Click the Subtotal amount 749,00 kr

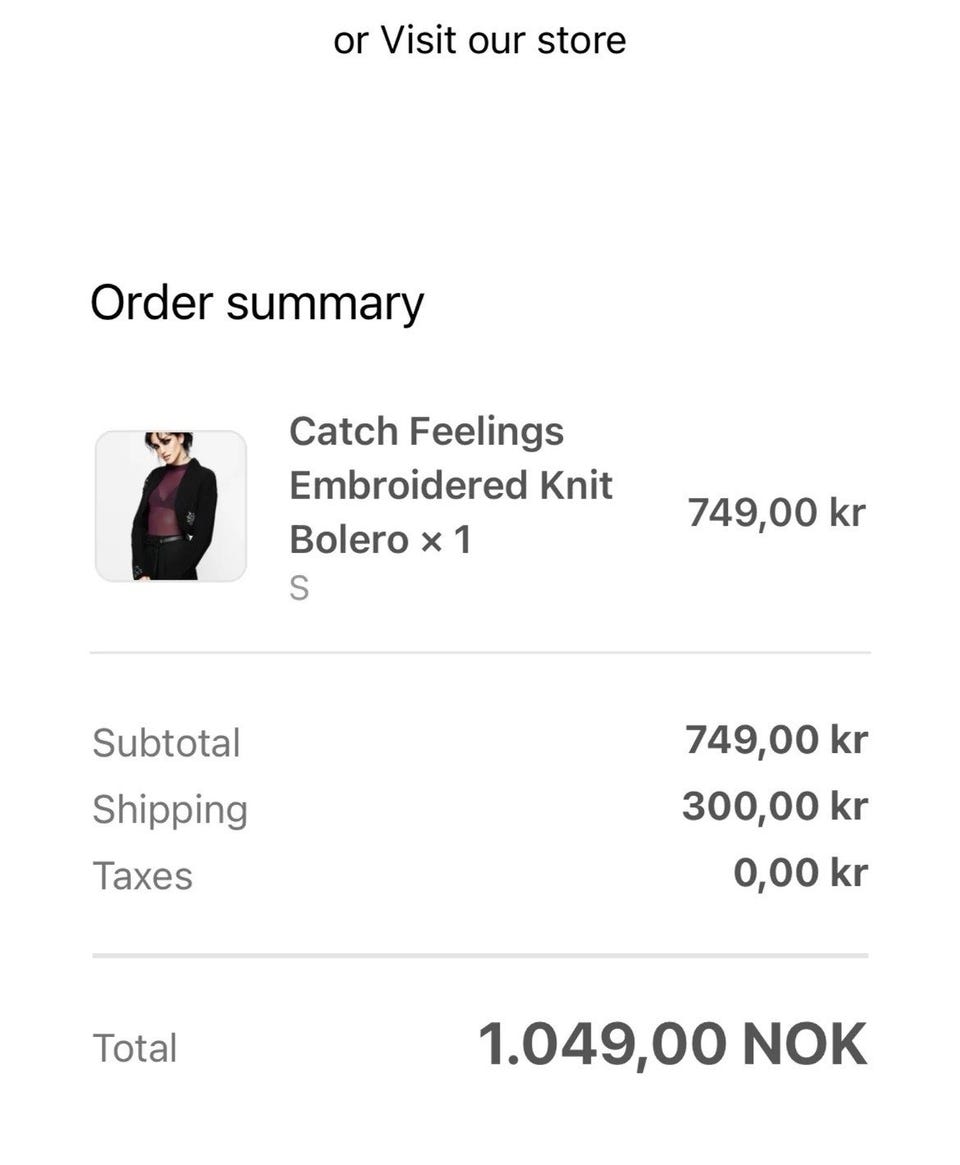pos(775,740)
